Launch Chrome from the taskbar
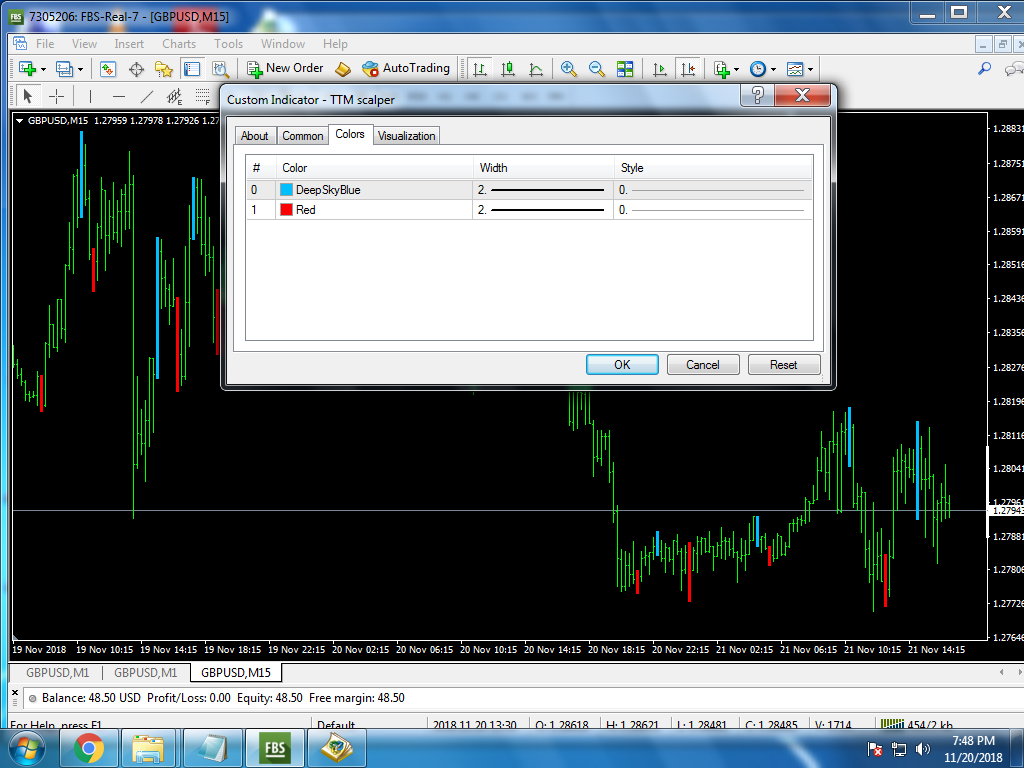Image resolution: width=1024 pixels, height=768 pixels. coord(88,748)
